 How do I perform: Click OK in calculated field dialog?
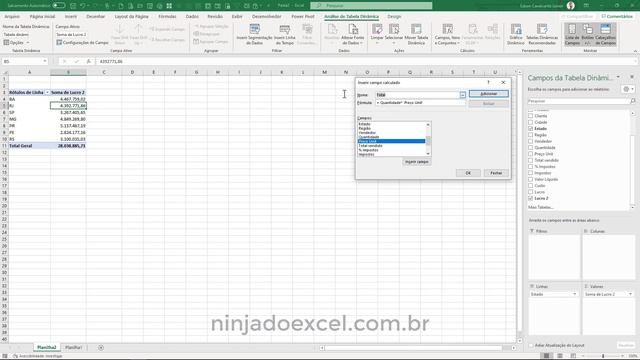[468, 173]
